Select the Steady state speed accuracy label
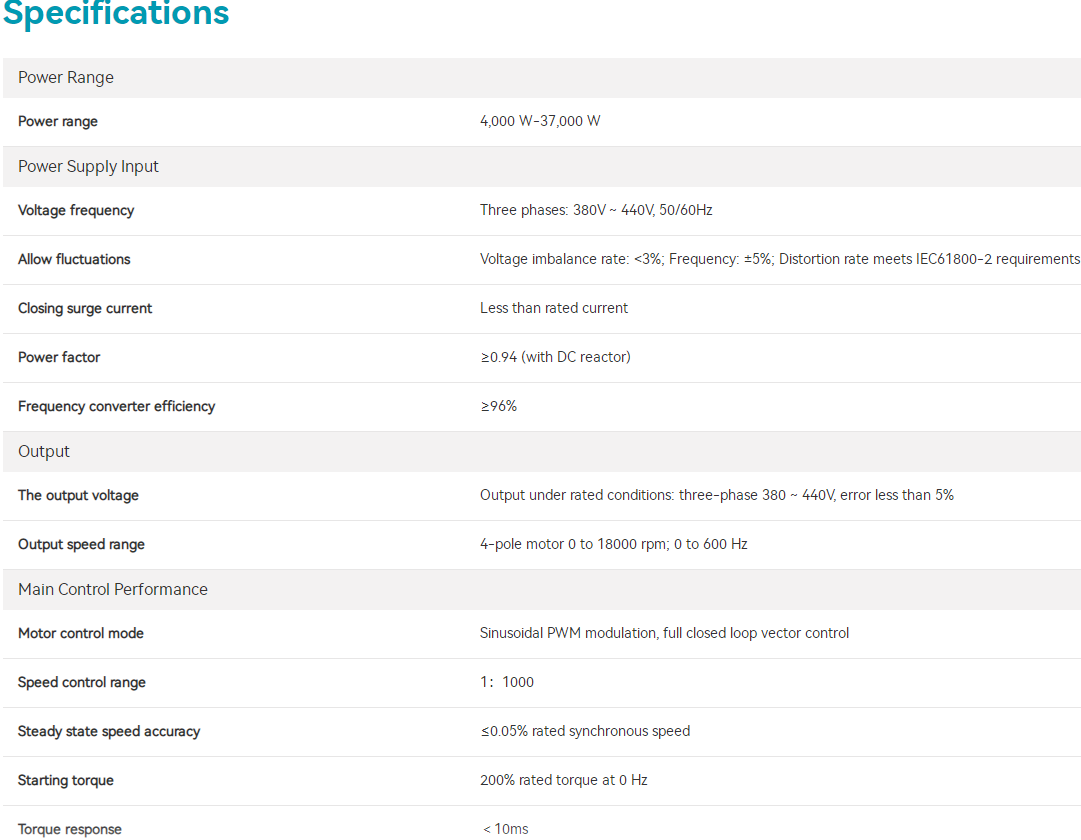Screen dimensions: 1081x840 point(109,732)
